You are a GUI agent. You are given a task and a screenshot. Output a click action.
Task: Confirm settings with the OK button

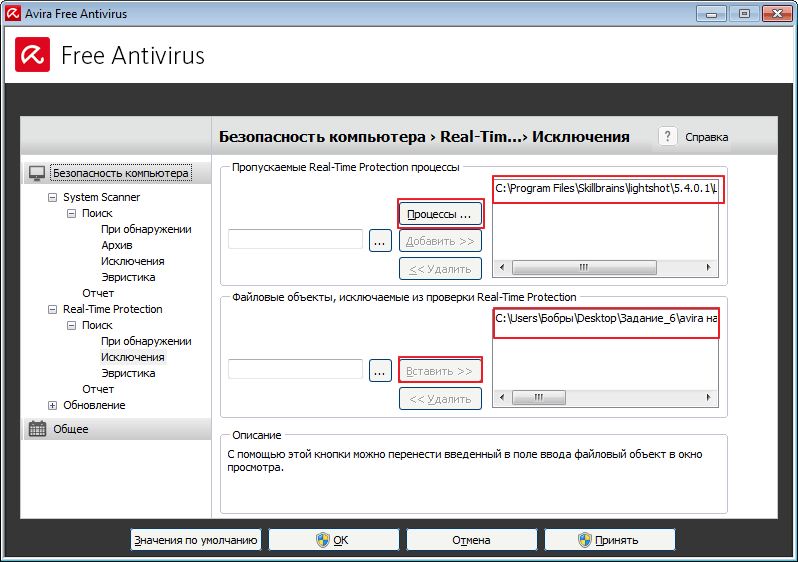334,540
